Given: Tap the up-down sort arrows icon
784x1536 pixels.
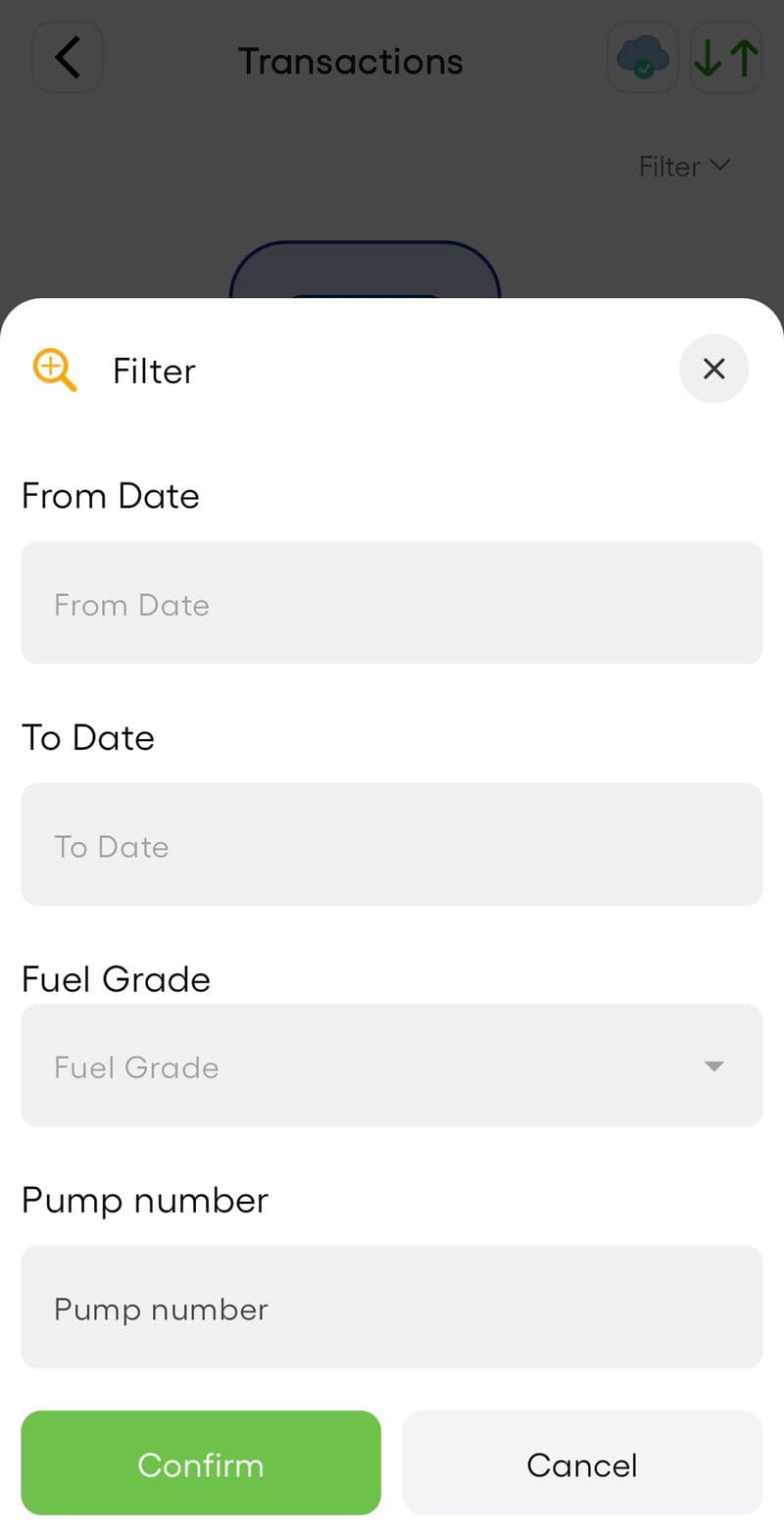Looking at the screenshot, I should 726,58.
